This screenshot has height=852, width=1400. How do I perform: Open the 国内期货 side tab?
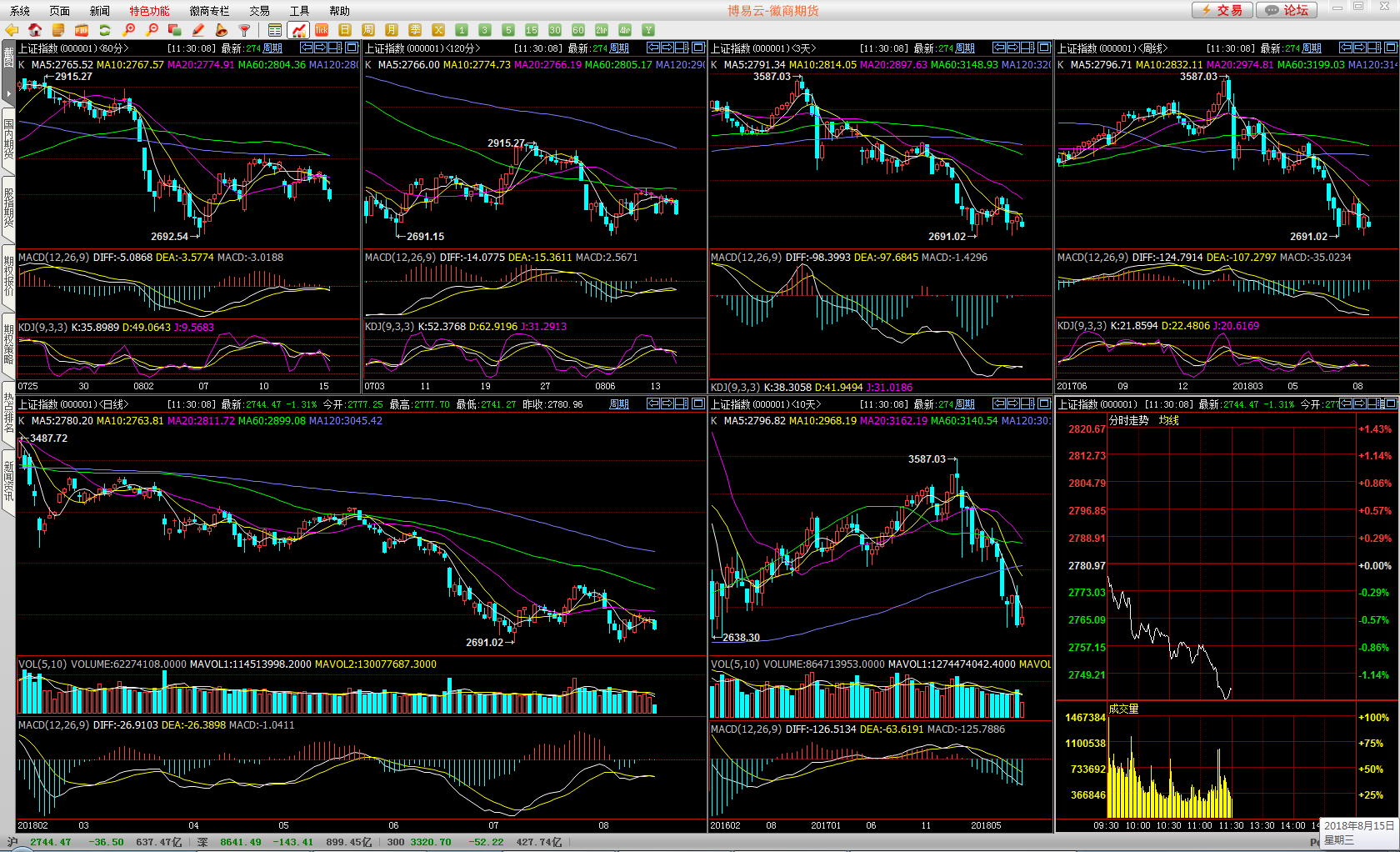8,141
